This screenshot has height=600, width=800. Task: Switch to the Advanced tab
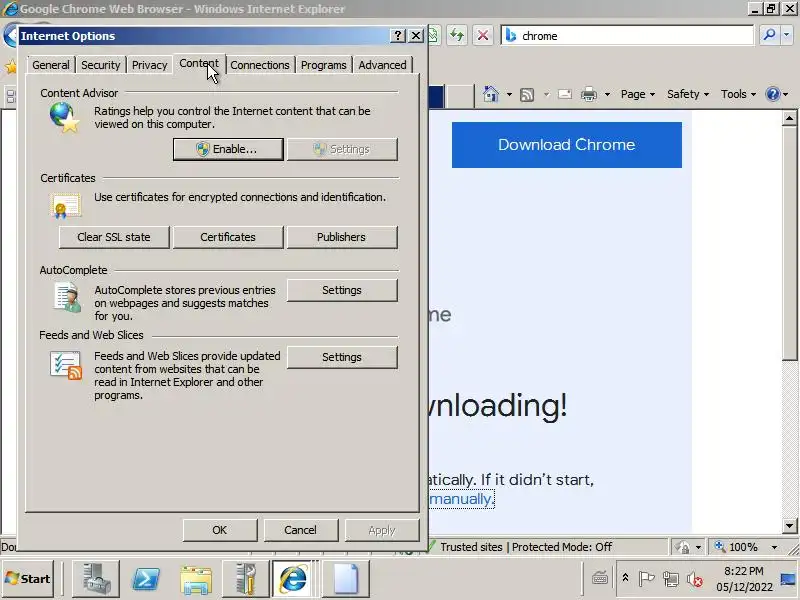point(382,65)
